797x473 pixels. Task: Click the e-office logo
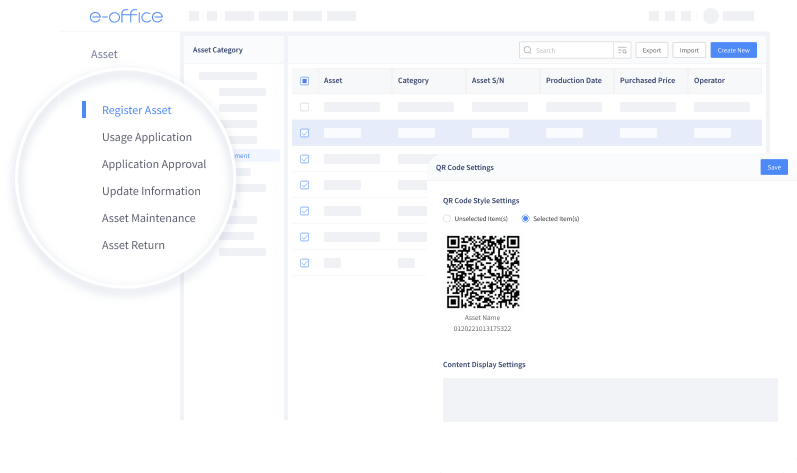coord(126,16)
